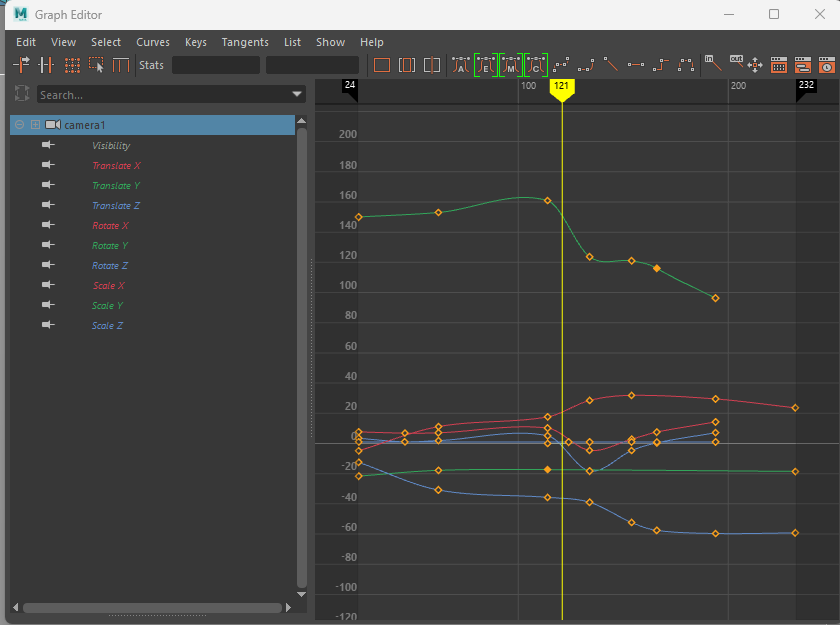Open the View menu
Viewport: 840px width, 625px height.
click(x=63, y=42)
